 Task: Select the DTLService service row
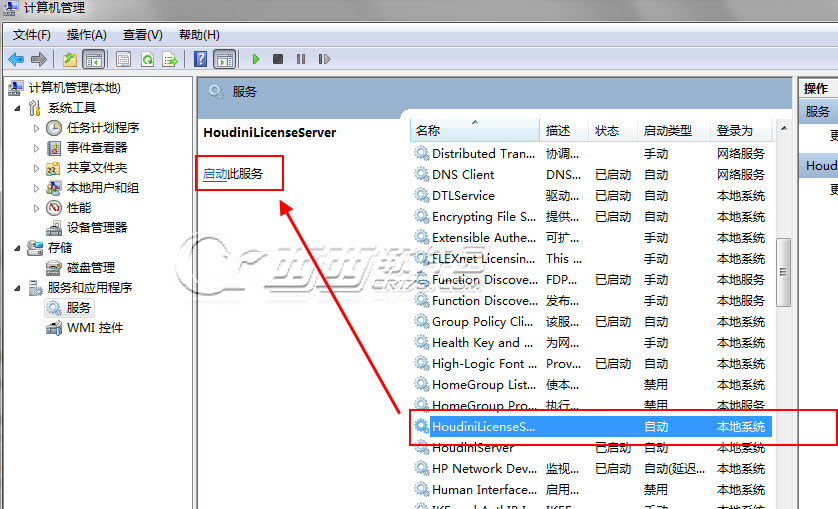[592, 196]
